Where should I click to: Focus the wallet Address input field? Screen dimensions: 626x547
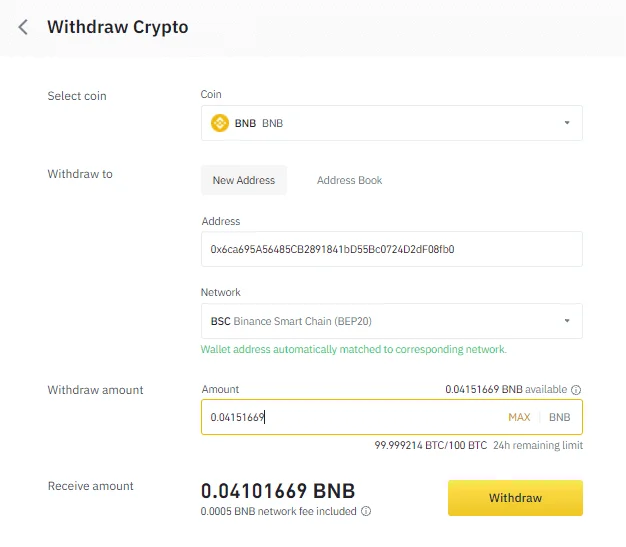tap(392, 249)
